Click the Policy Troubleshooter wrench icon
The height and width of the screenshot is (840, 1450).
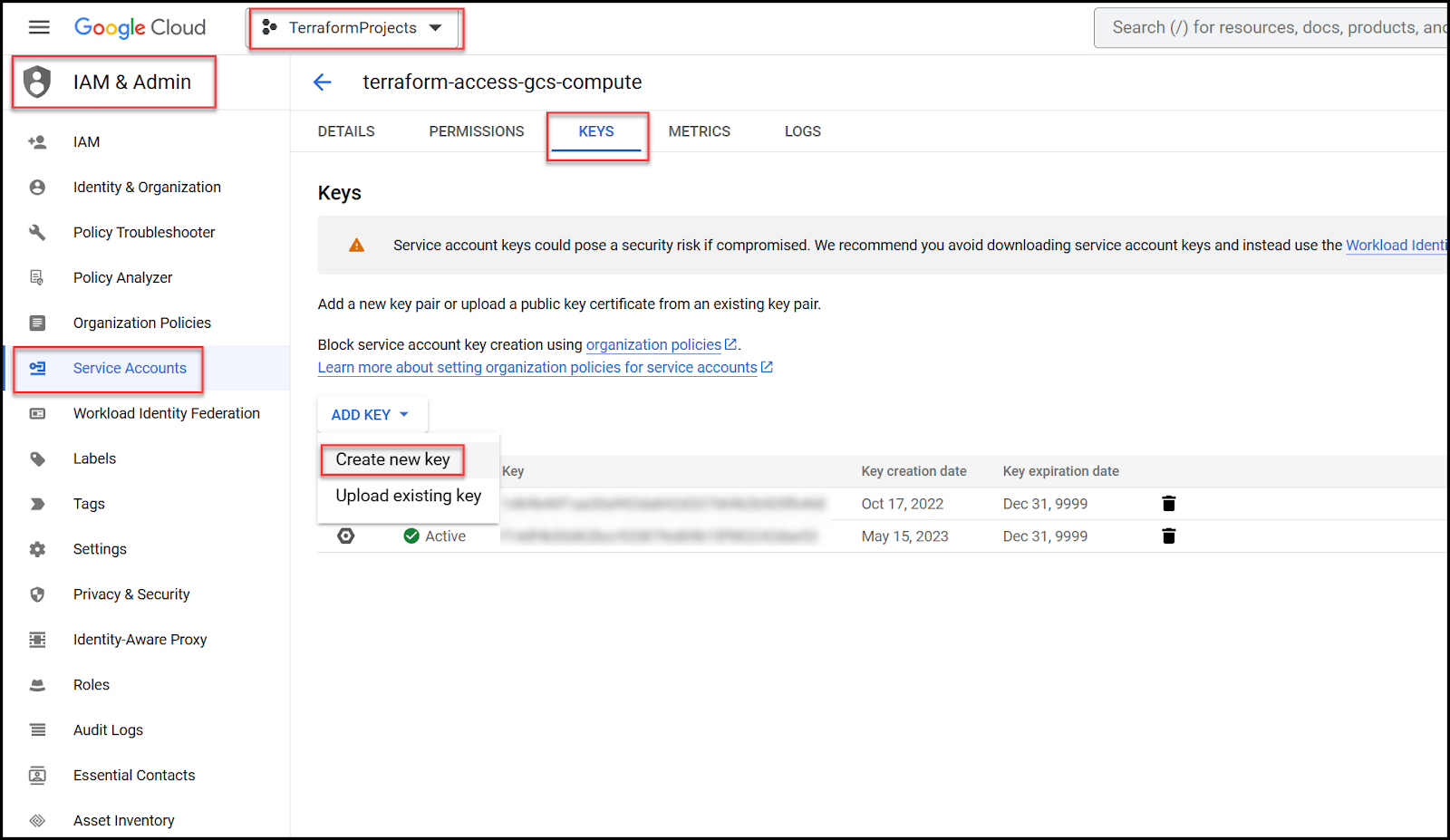(x=36, y=232)
